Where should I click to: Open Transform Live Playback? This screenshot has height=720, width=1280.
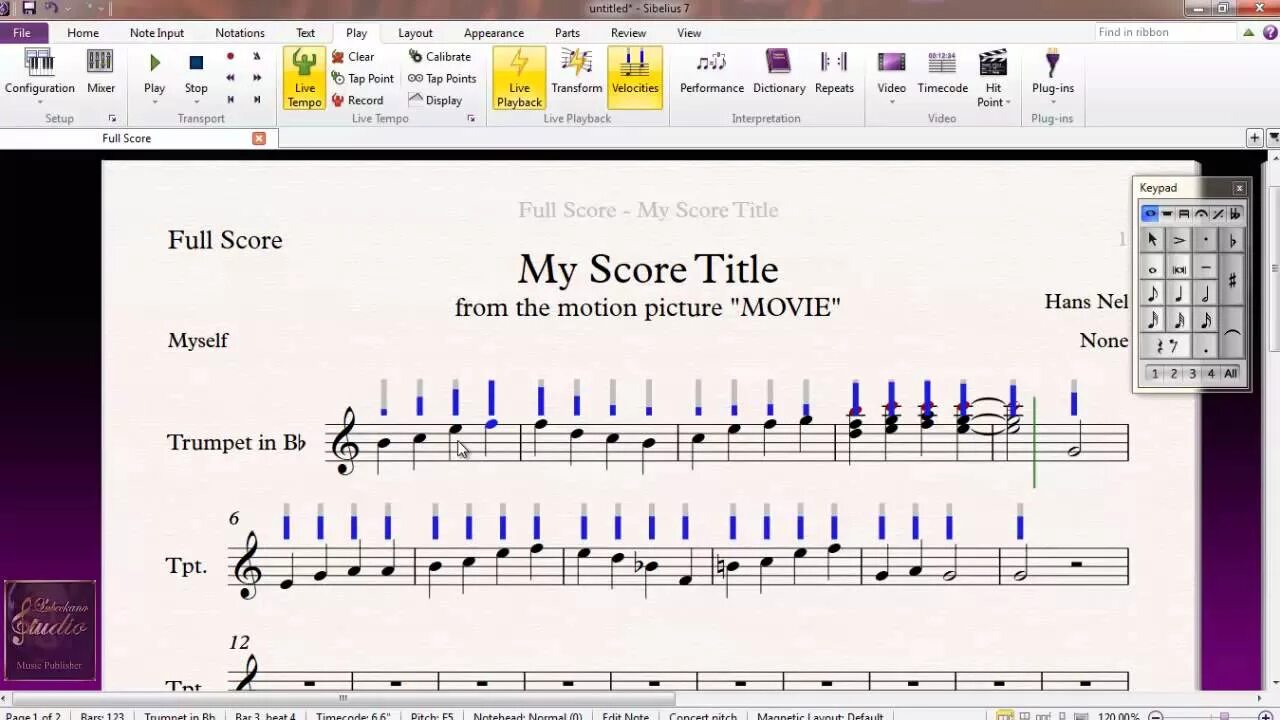(577, 72)
